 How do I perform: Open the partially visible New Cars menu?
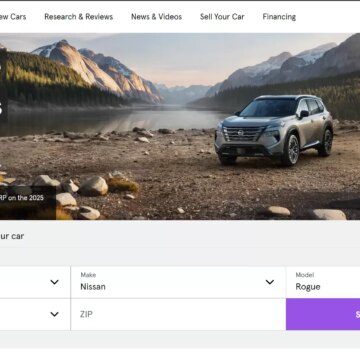(x=13, y=17)
